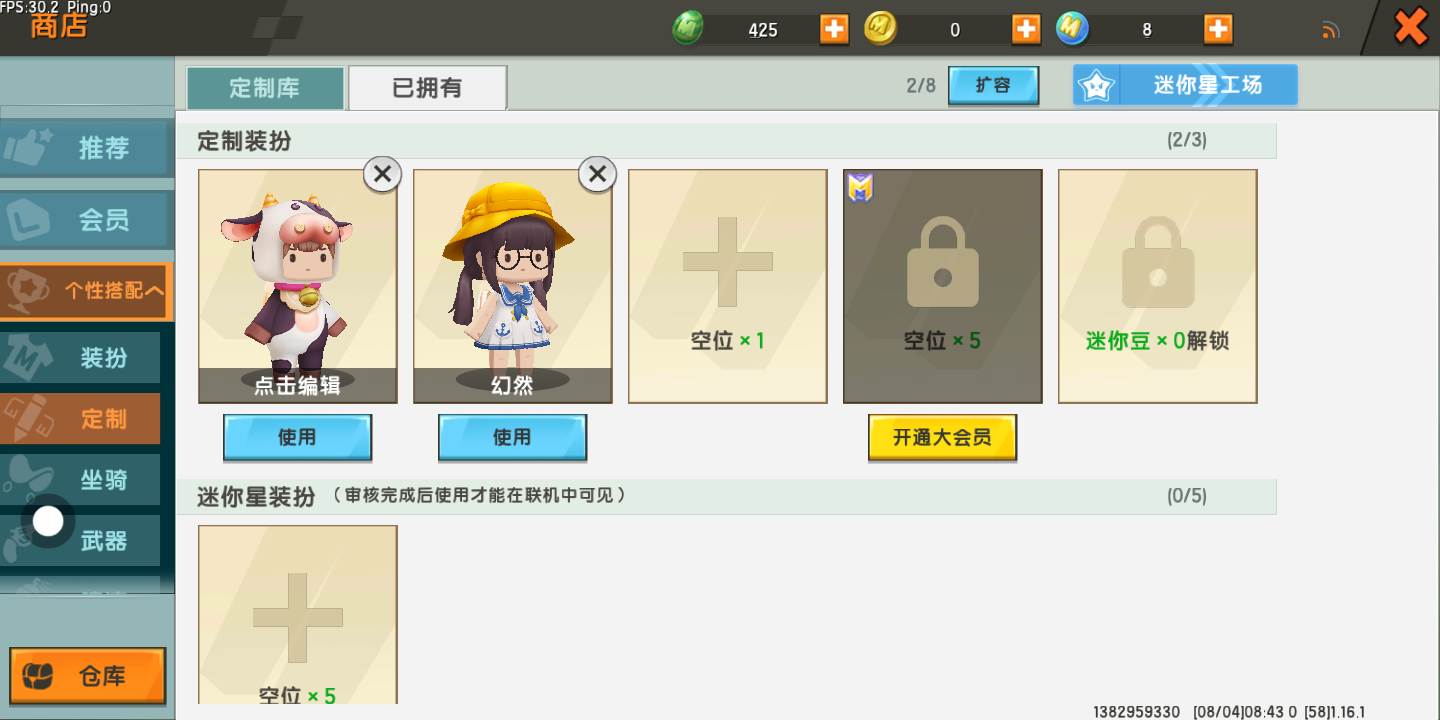Tap the gold coin currency icon
The height and width of the screenshot is (720, 1440).
click(x=881, y=29)
